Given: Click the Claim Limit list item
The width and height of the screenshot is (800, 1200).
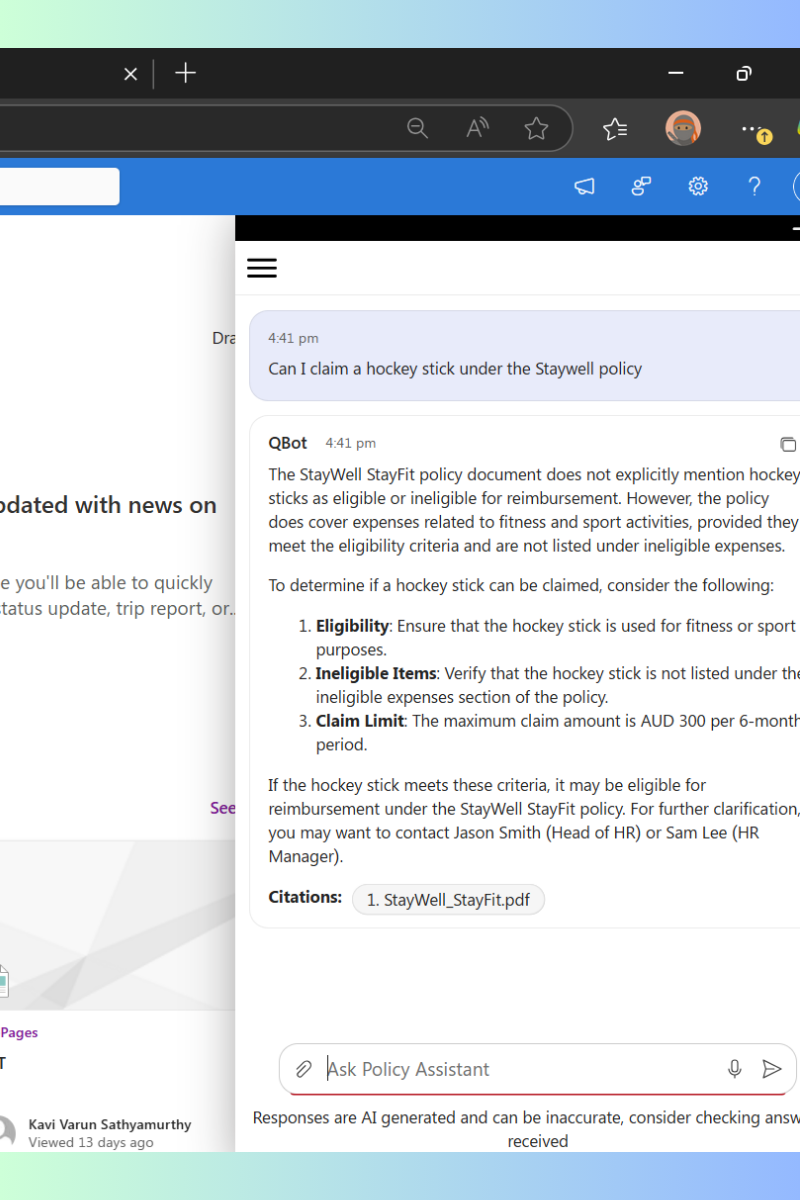Looking at the screenshot, I should (558, 733).
